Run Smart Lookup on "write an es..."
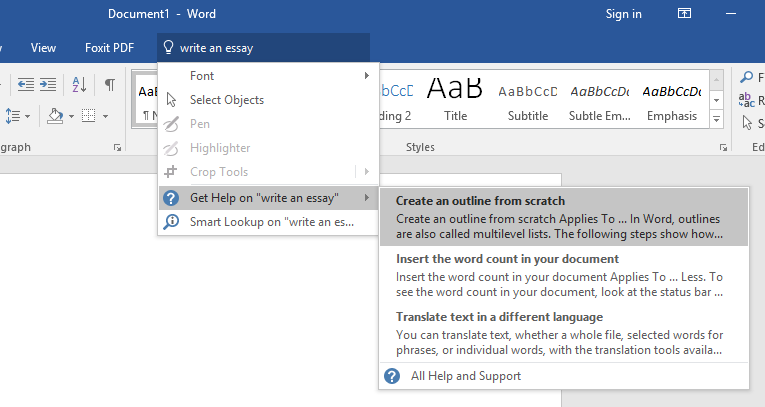 [268, 222]
